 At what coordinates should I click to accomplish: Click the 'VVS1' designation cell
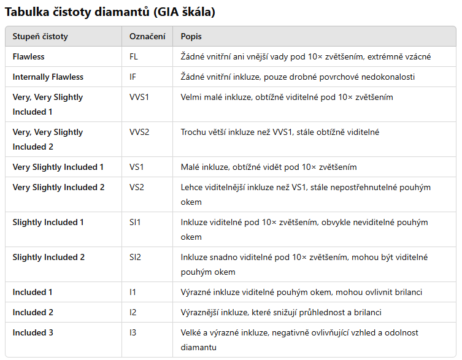(139, 97)
